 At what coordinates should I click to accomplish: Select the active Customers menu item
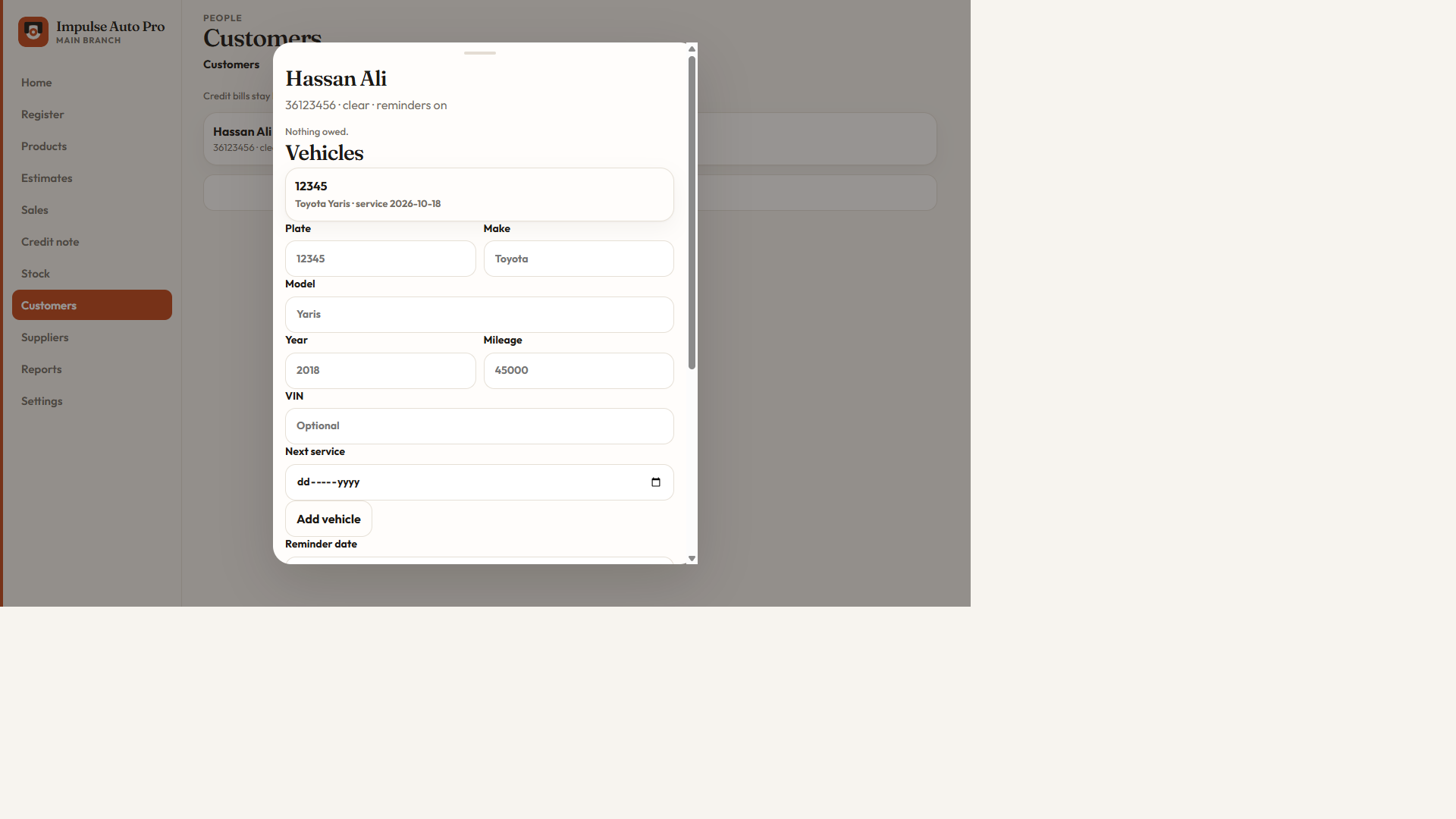(x=92, y=305)
